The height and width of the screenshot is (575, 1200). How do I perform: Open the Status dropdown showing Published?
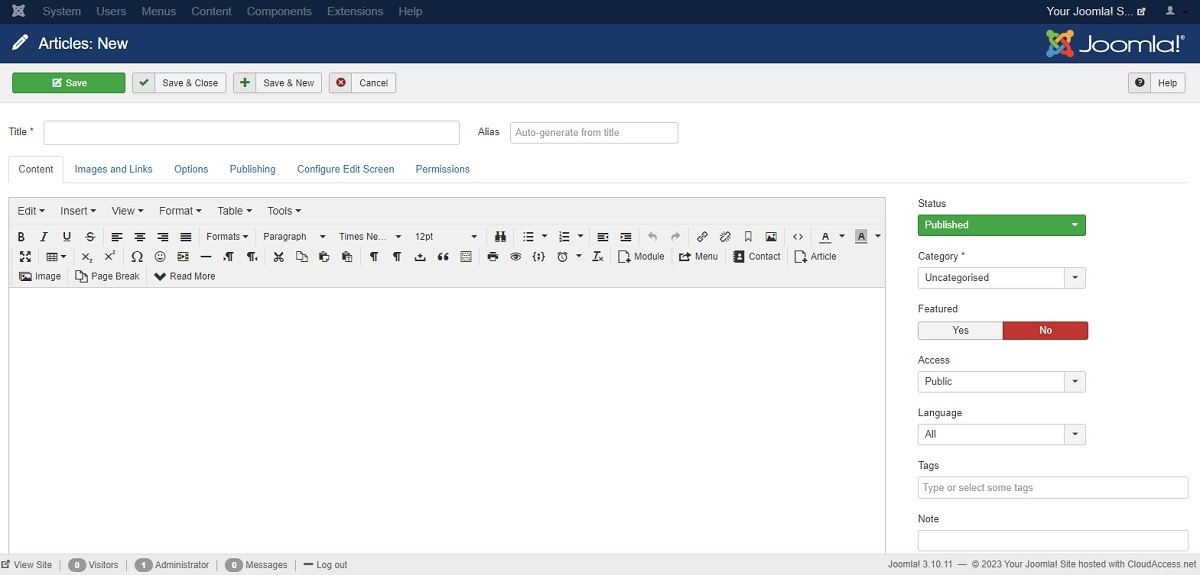tap(1002, 225)
